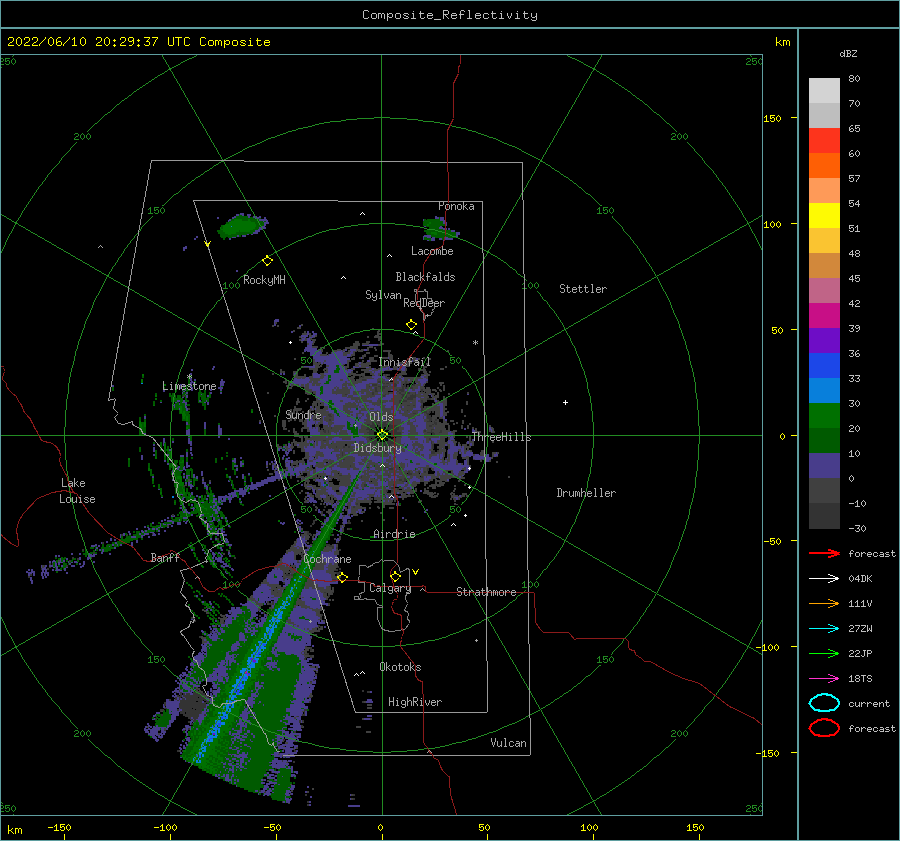Click the Lake Louise label

click(77, 491)
